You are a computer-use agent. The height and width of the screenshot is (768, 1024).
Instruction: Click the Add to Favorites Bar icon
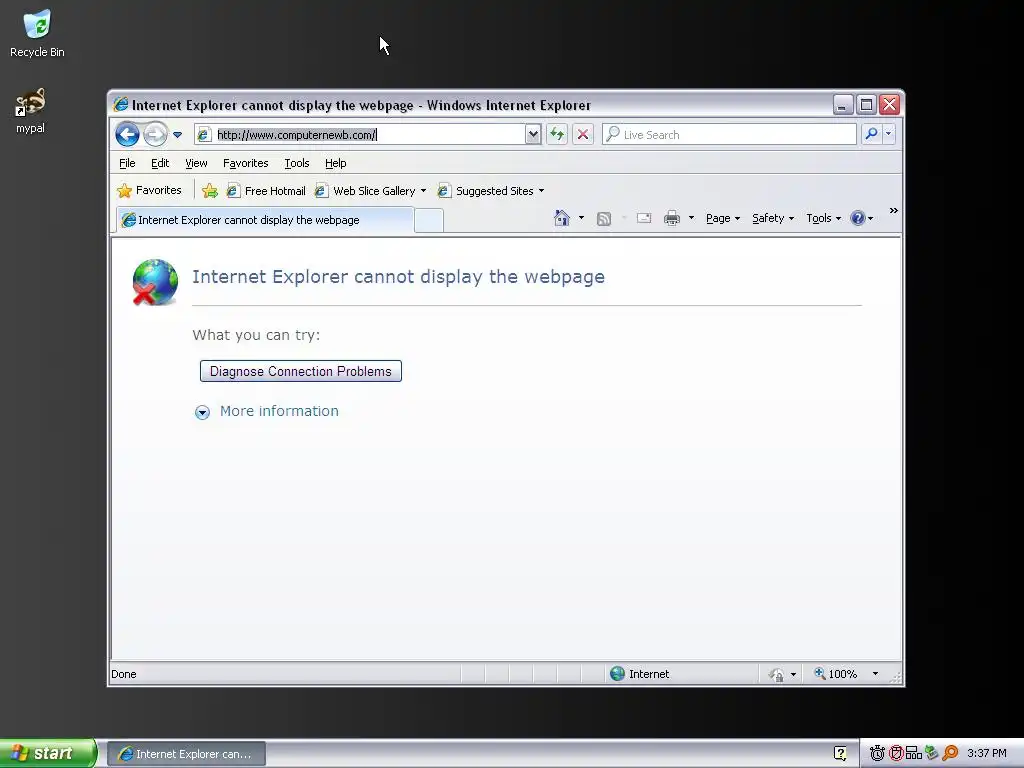[210, 191]
